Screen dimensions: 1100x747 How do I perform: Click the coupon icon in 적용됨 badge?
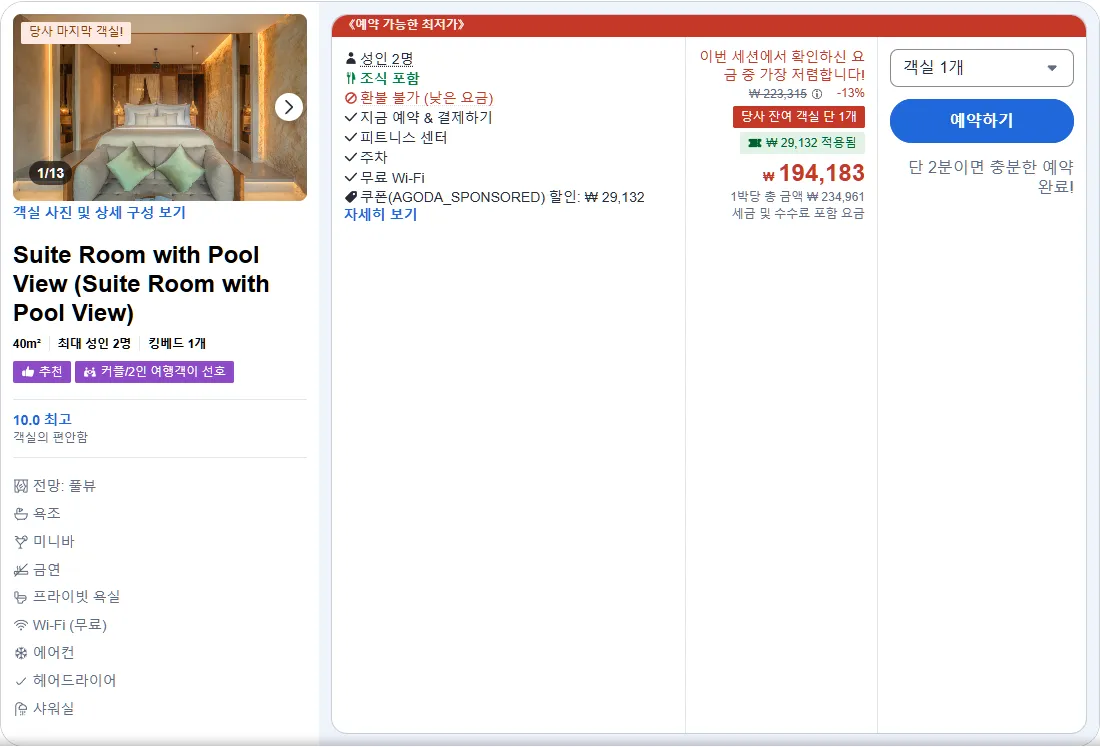pyautogui.click(x=755, y=143)
